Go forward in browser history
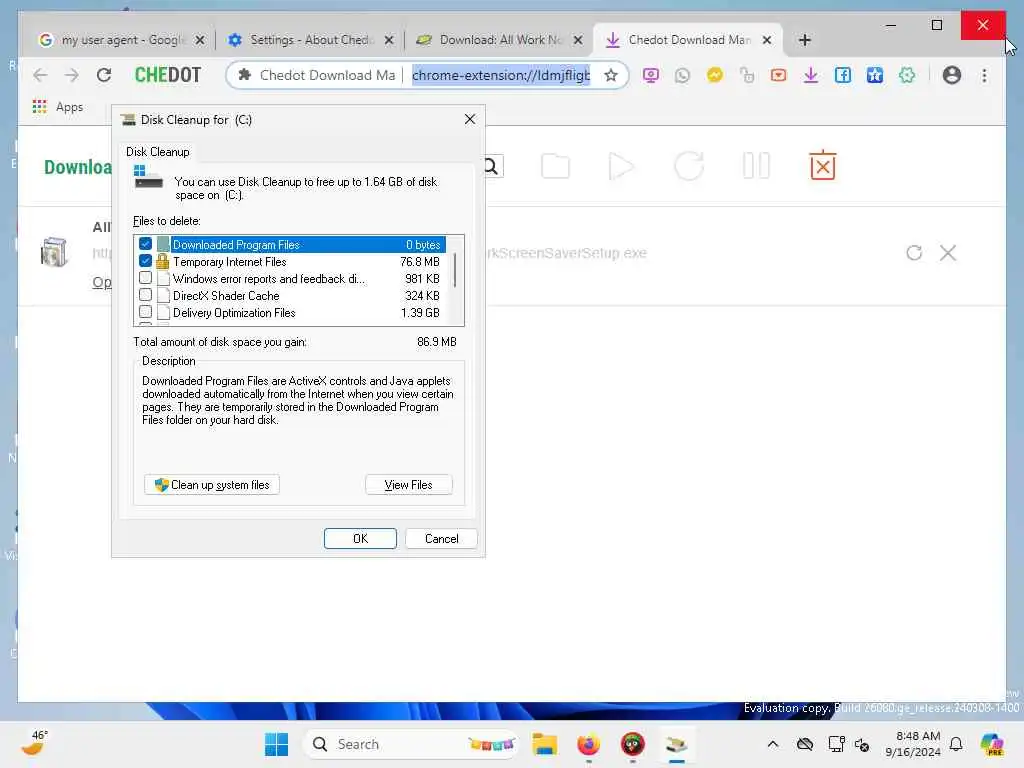Screen dimensions: 1024x768 coord(72,75)
